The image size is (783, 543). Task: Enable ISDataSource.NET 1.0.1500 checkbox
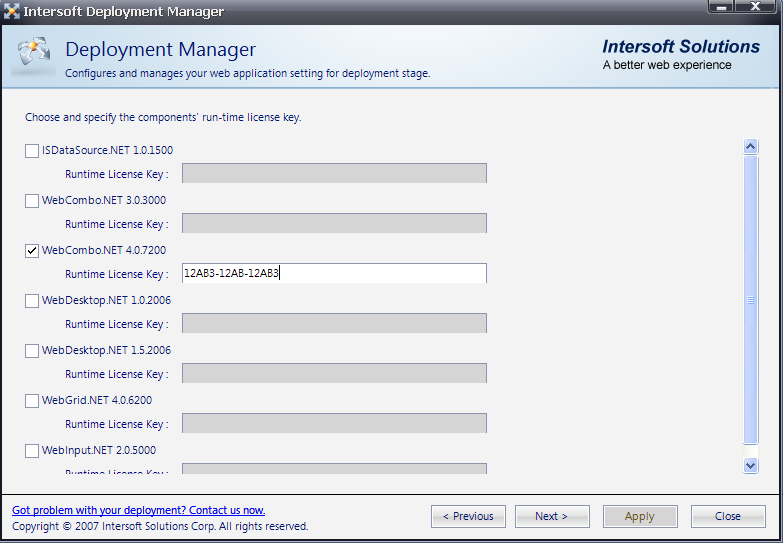click(x=32, y=151)
